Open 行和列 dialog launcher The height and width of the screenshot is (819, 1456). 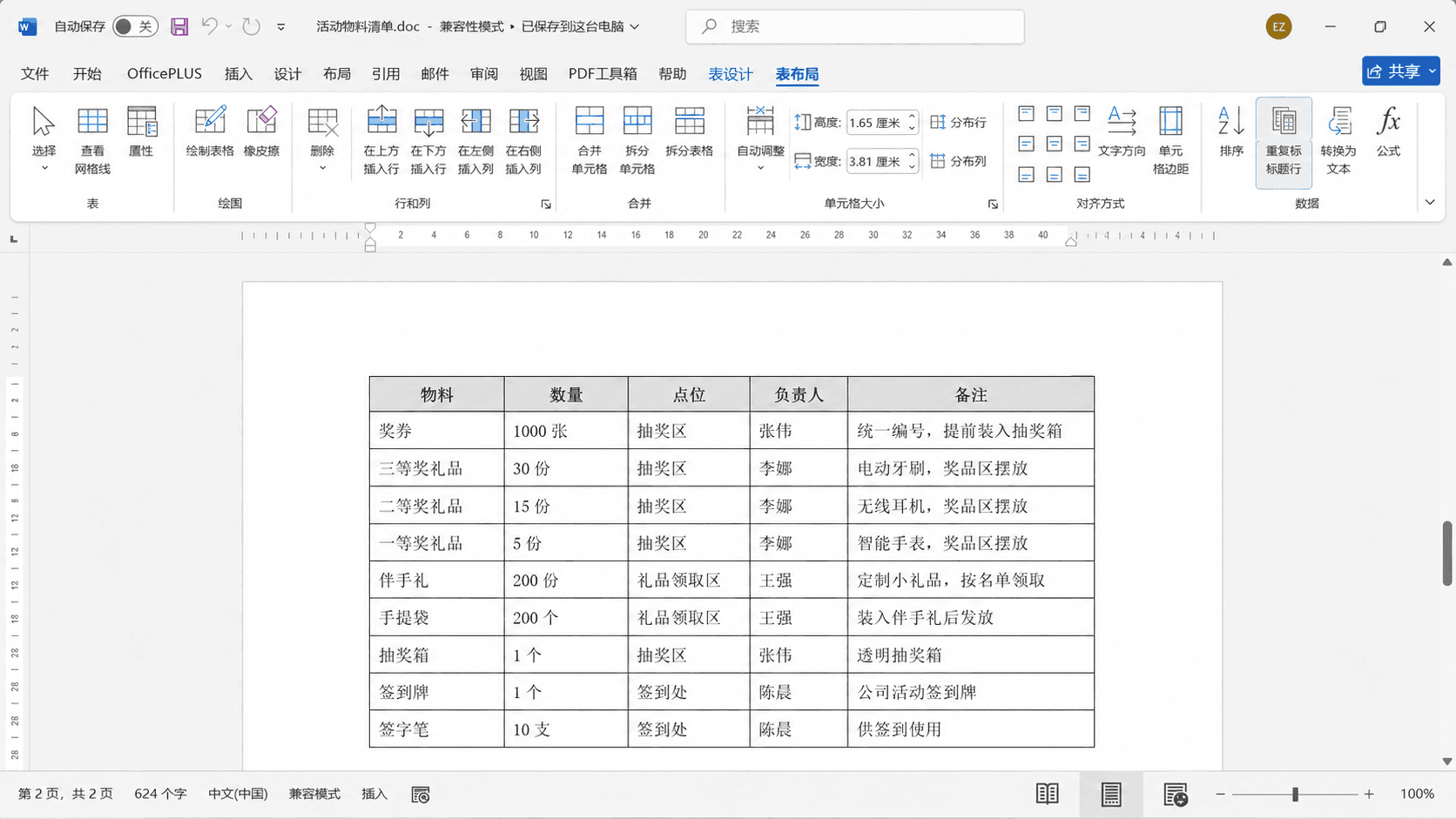[546, 205]
